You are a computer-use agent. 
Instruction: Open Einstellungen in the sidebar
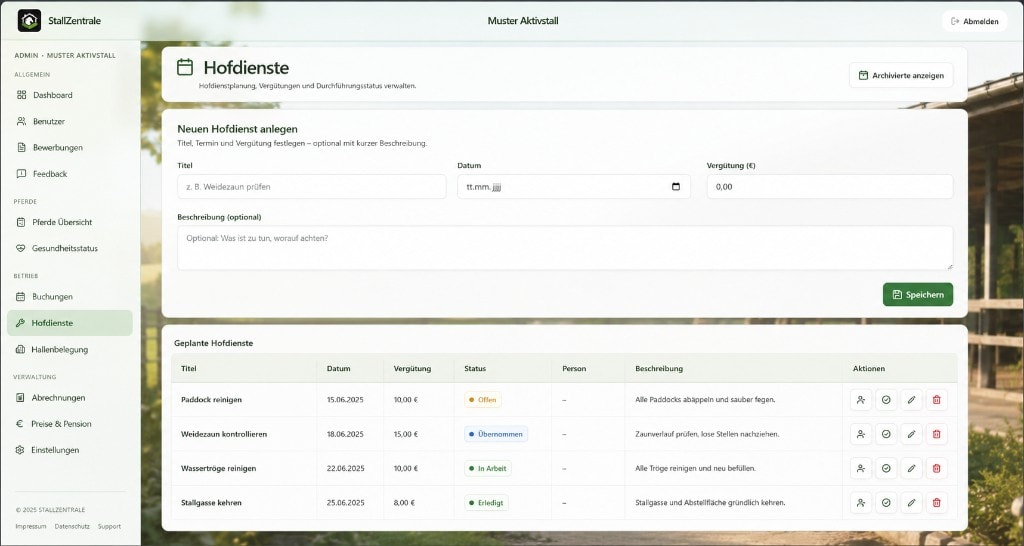70,450
